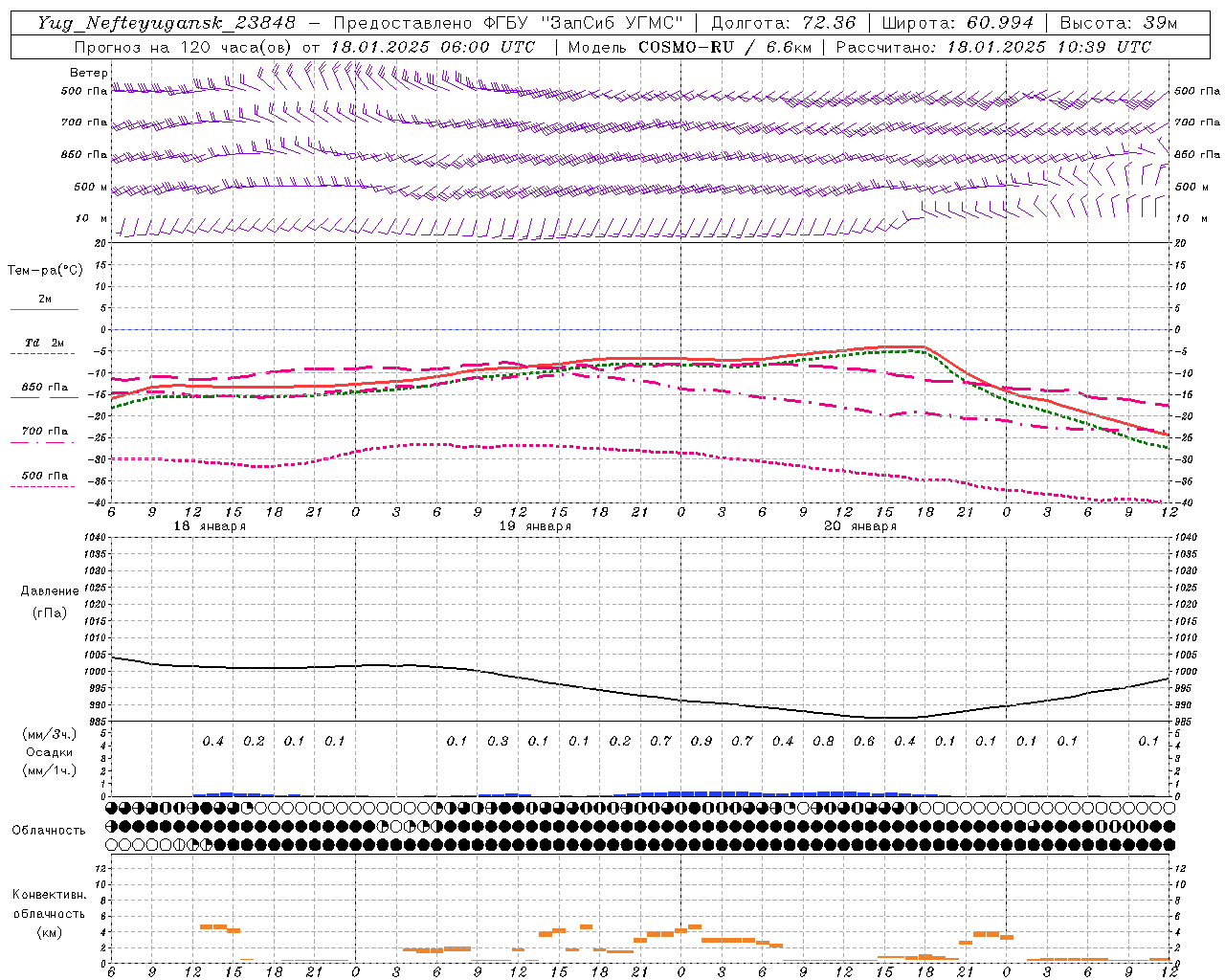Click the Тем-ра(°C) temperature panel label
Image resolution: width=1225 pixels, height=980 pixels.
[x=45, y=271]
